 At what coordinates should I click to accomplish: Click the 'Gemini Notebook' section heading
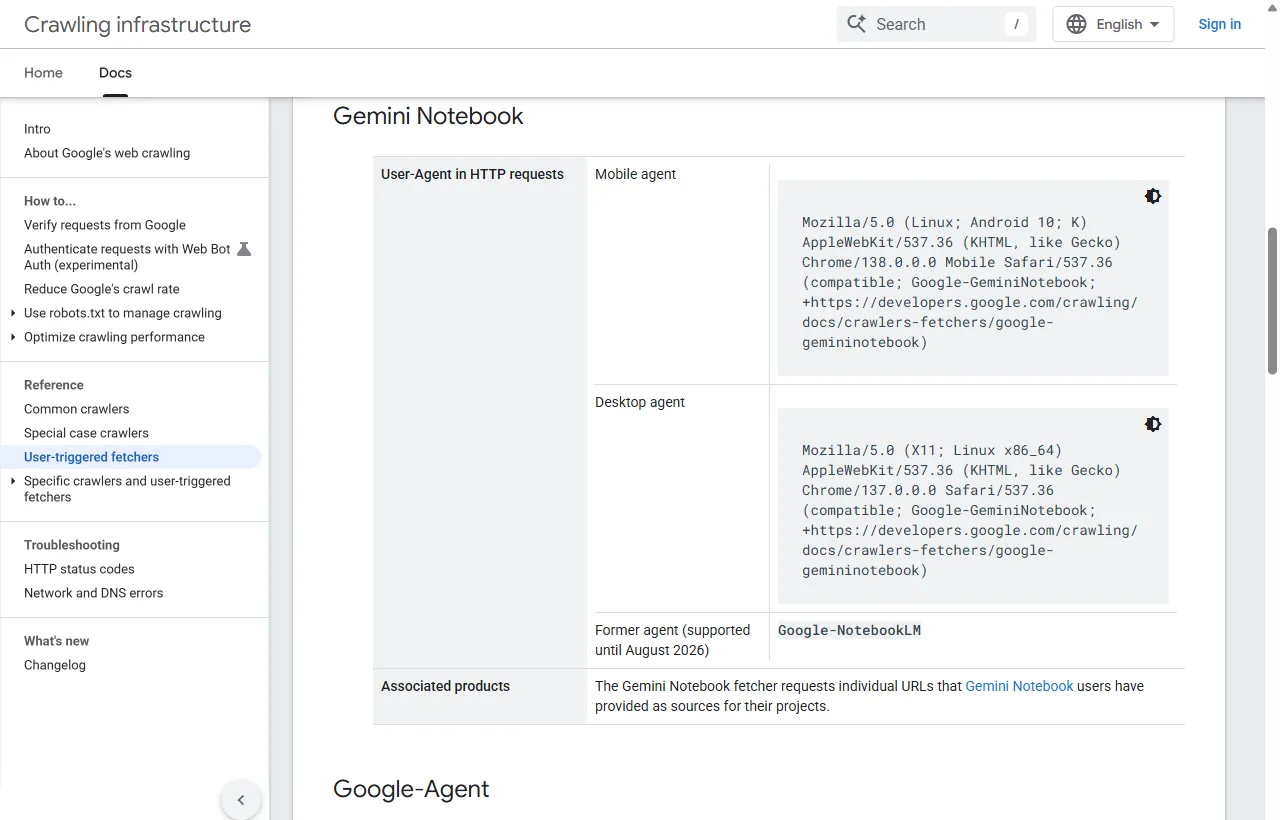428,116
